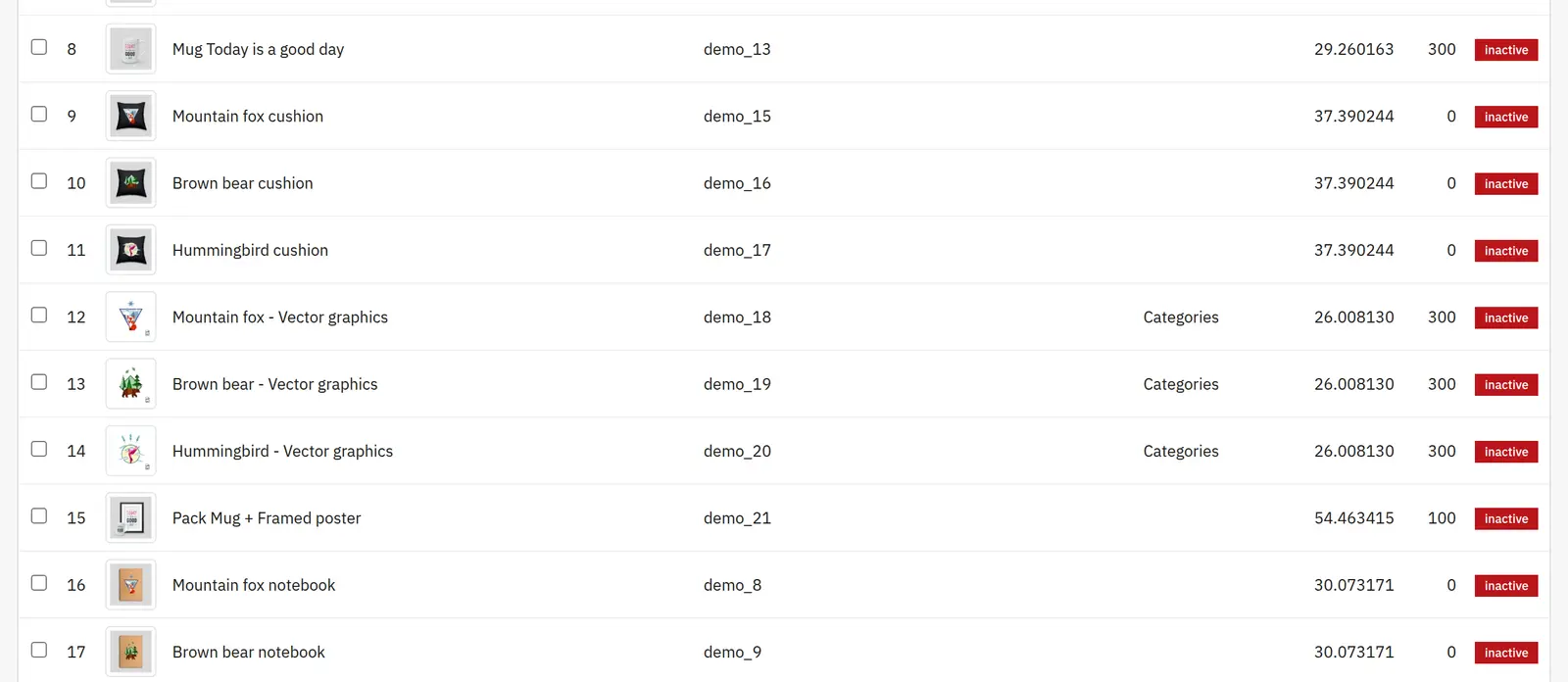Viewport: 1568px width, 682px height.
Task: Select the checkbox for product 8
Action: (x=39, y=47)
